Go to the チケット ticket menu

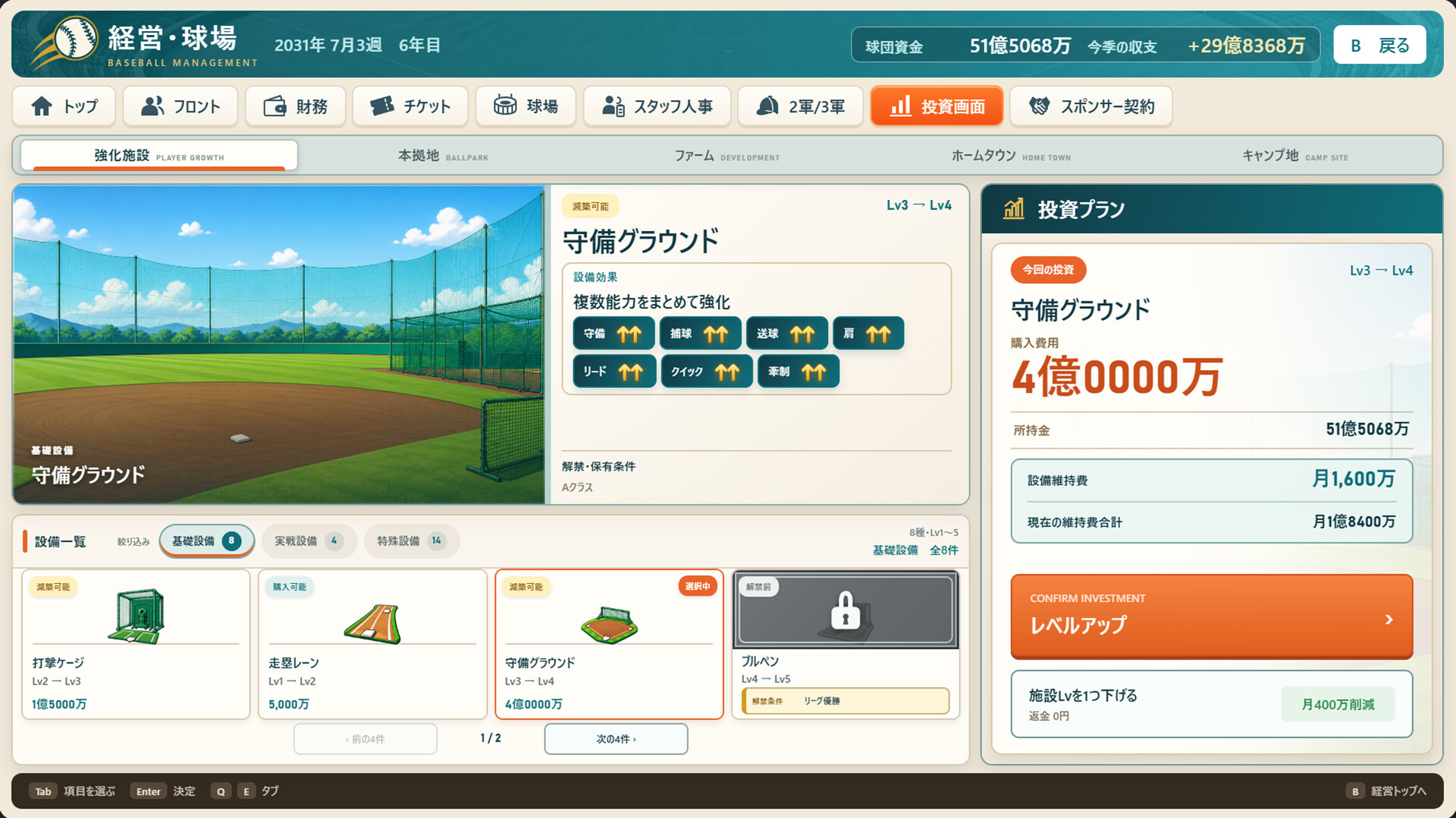tap(410, 106)
